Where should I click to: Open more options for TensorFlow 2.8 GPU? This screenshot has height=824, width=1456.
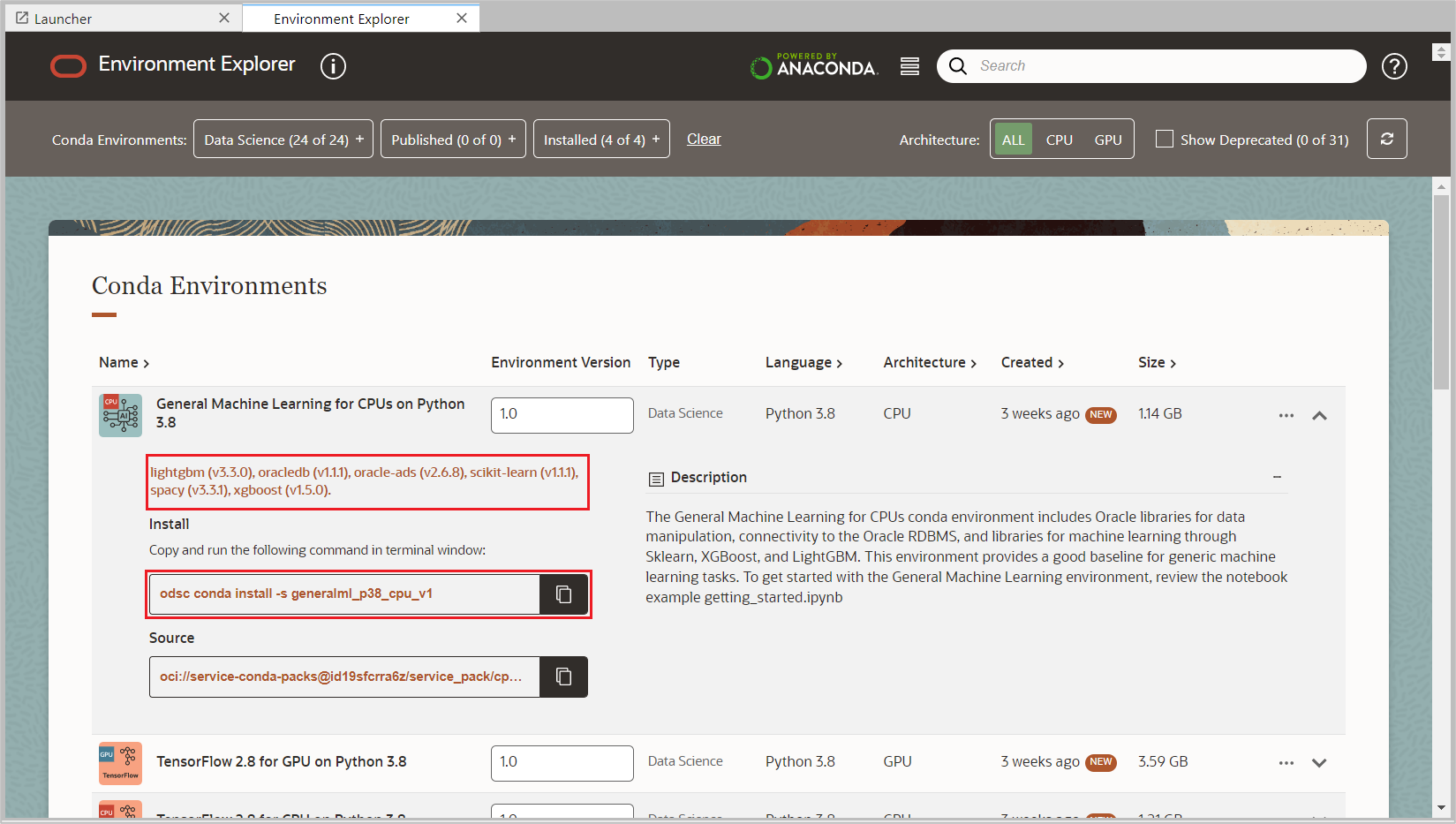point(1286,763)
